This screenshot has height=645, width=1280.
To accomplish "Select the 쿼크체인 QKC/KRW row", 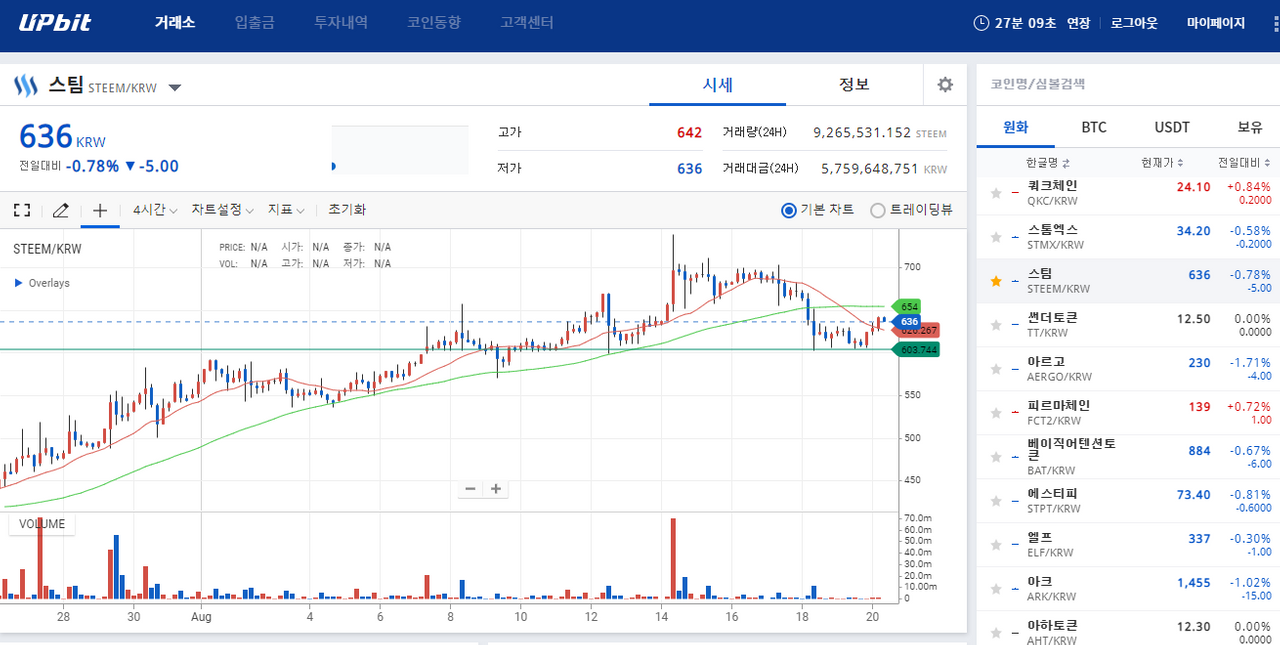I will tap(1128, 195).
